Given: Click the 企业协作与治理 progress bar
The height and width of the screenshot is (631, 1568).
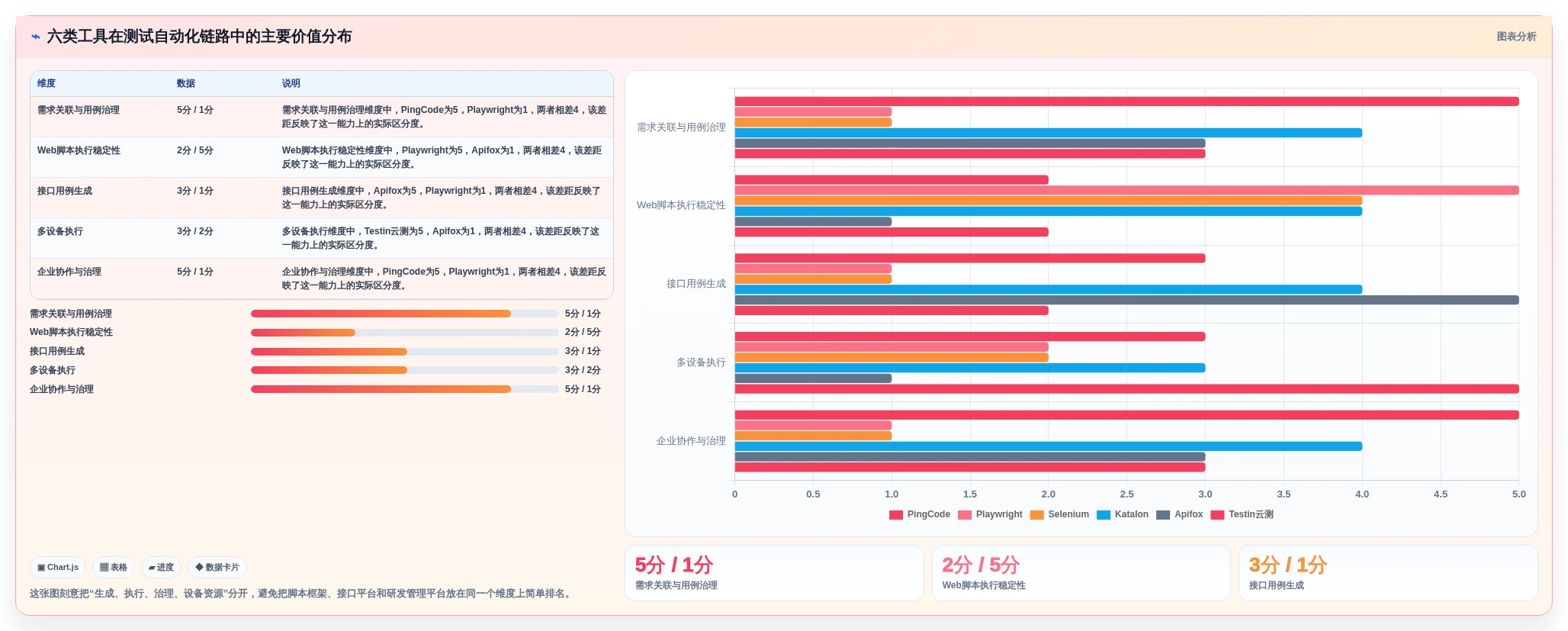Looking at the screenshot, I should (405, 389).
